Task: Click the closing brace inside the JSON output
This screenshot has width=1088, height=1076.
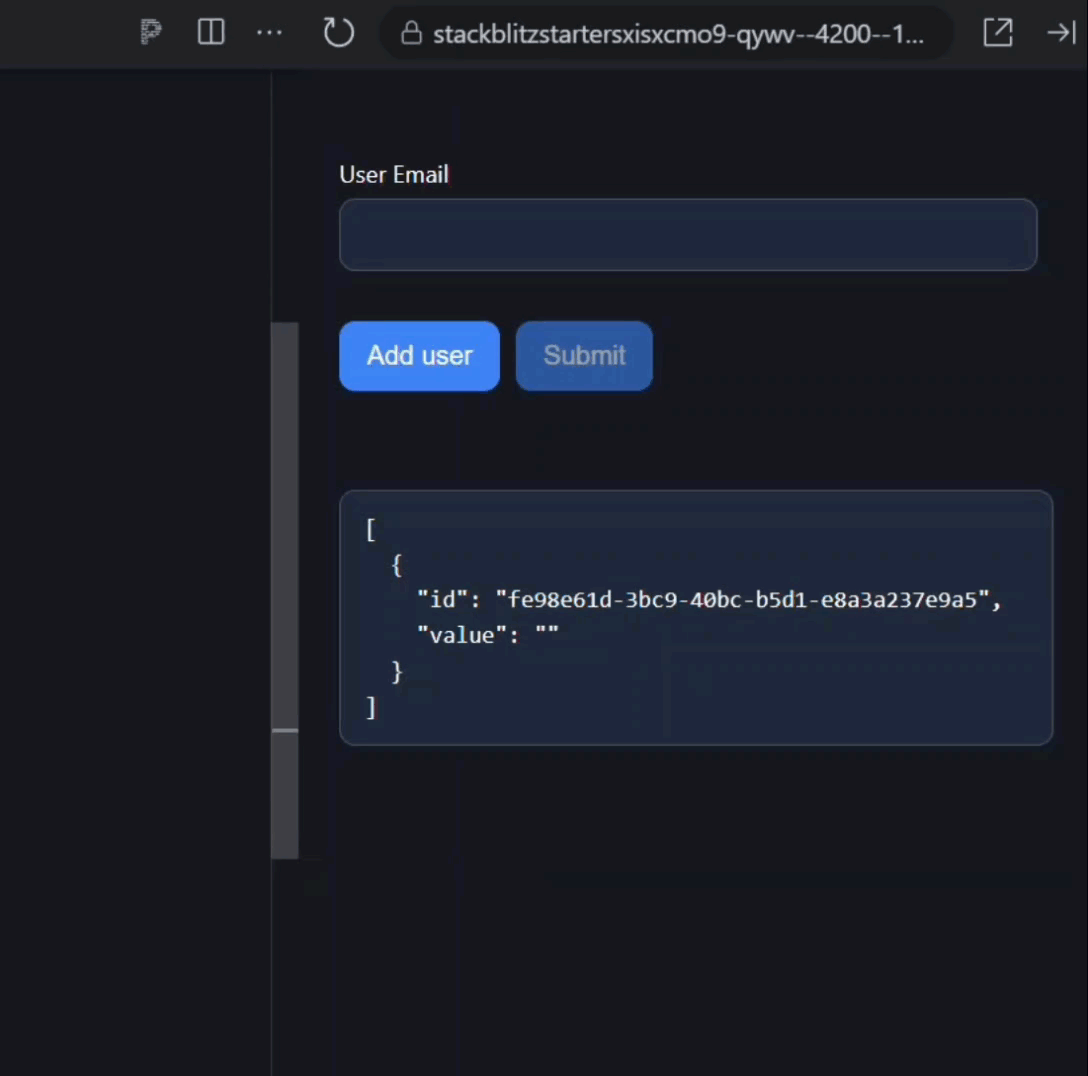Action: point(397,671)
